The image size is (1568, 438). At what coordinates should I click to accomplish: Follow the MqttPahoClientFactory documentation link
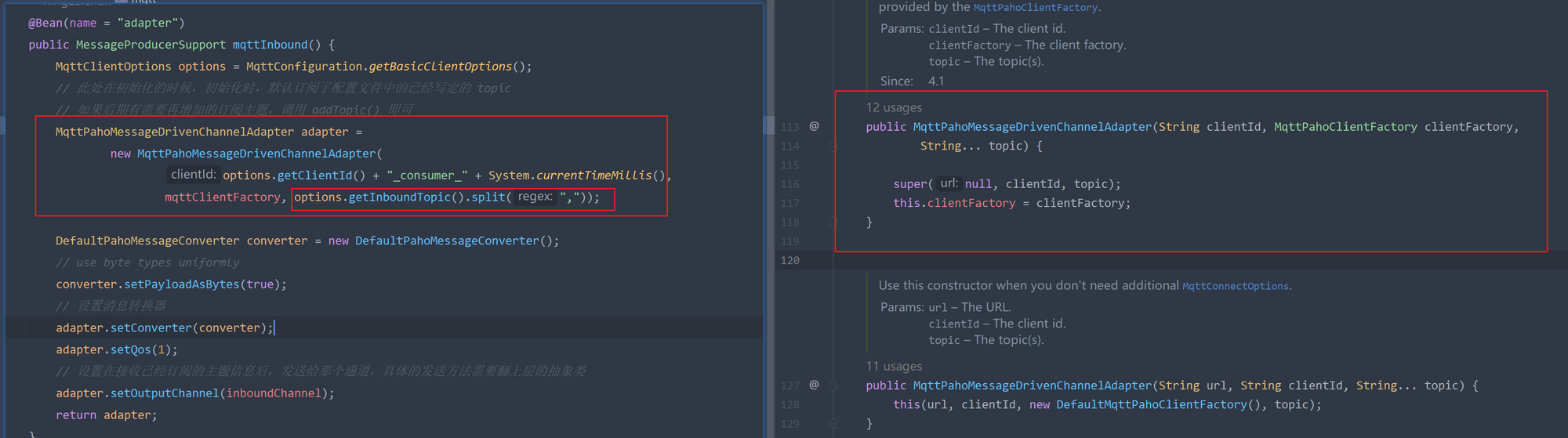1035,8
